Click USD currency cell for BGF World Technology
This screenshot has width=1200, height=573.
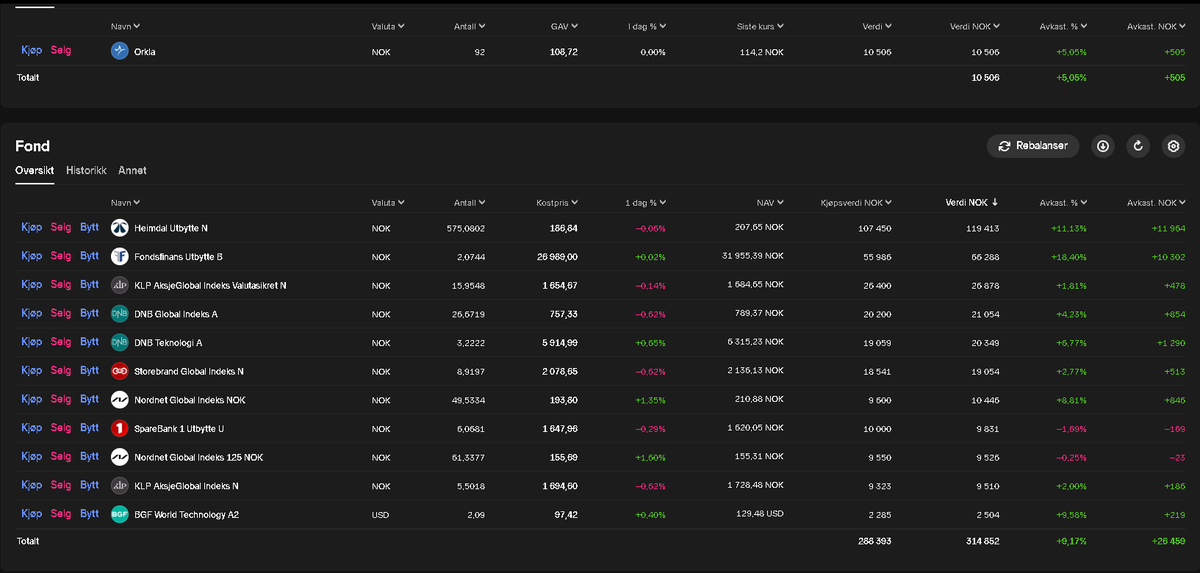pyautogui.click(x=380, y=515)
